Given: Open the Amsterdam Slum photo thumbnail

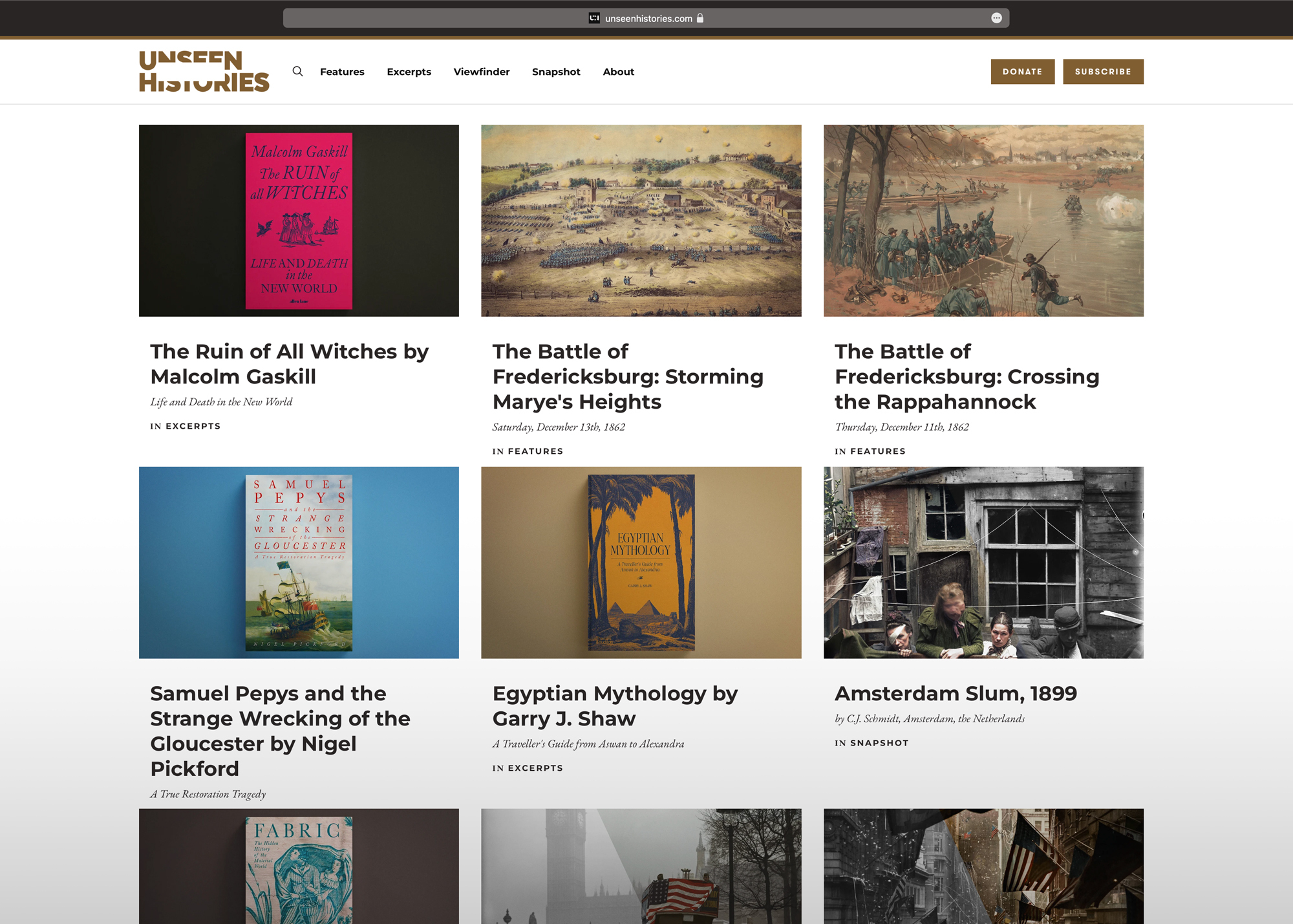Looking at the screenshot, I should click(983, 563).
